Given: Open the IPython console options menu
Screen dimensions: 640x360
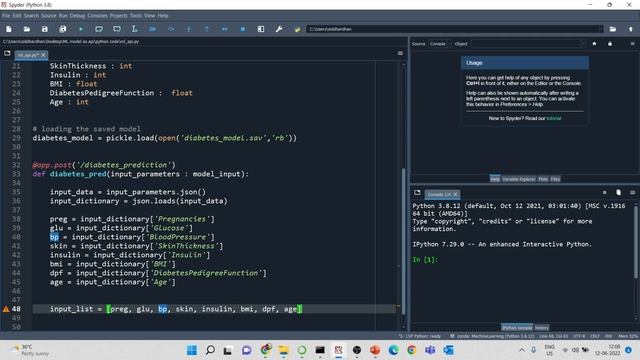Looking at the screenshot, I should click(632, 192).
